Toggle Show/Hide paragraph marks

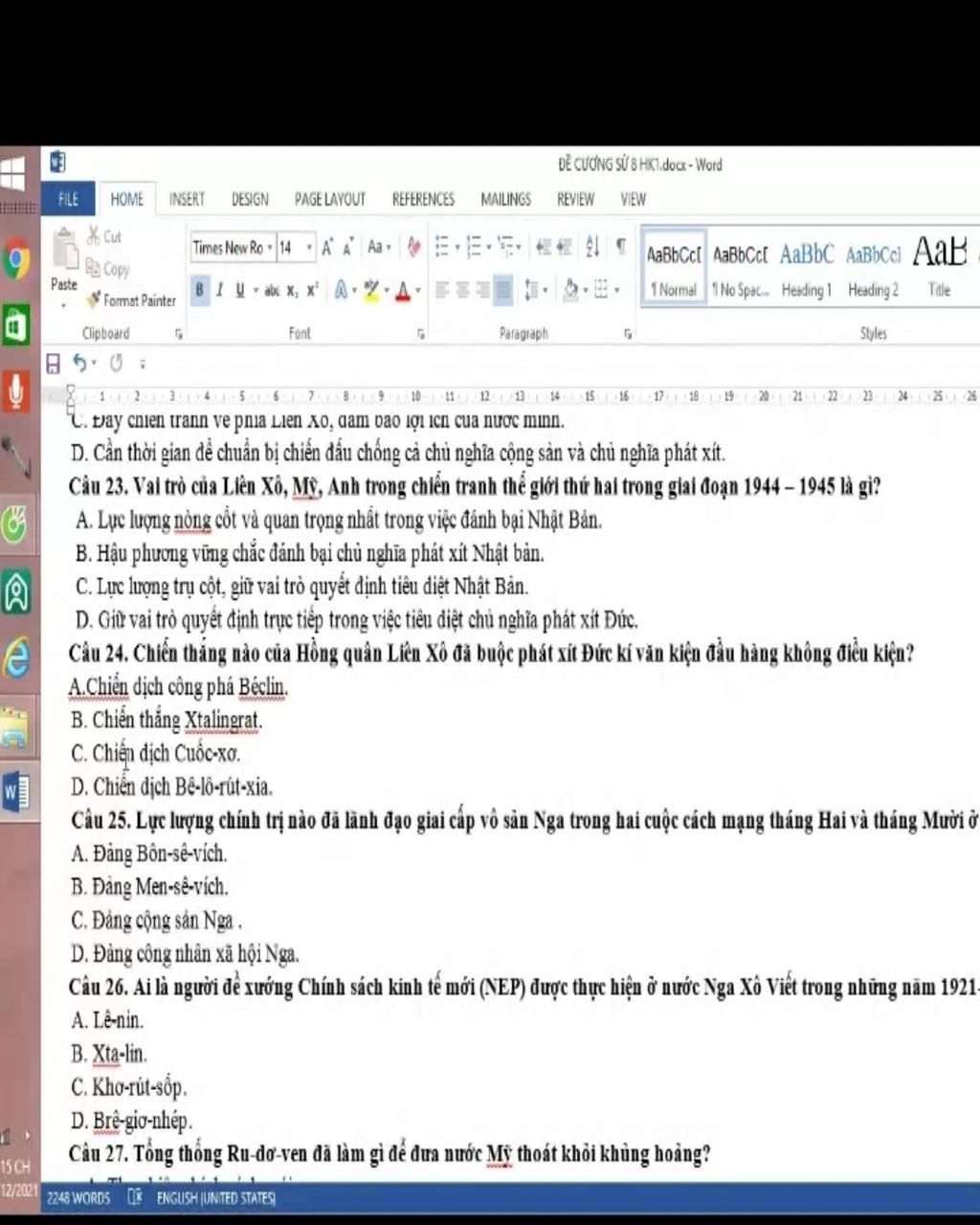coord(621,247)
